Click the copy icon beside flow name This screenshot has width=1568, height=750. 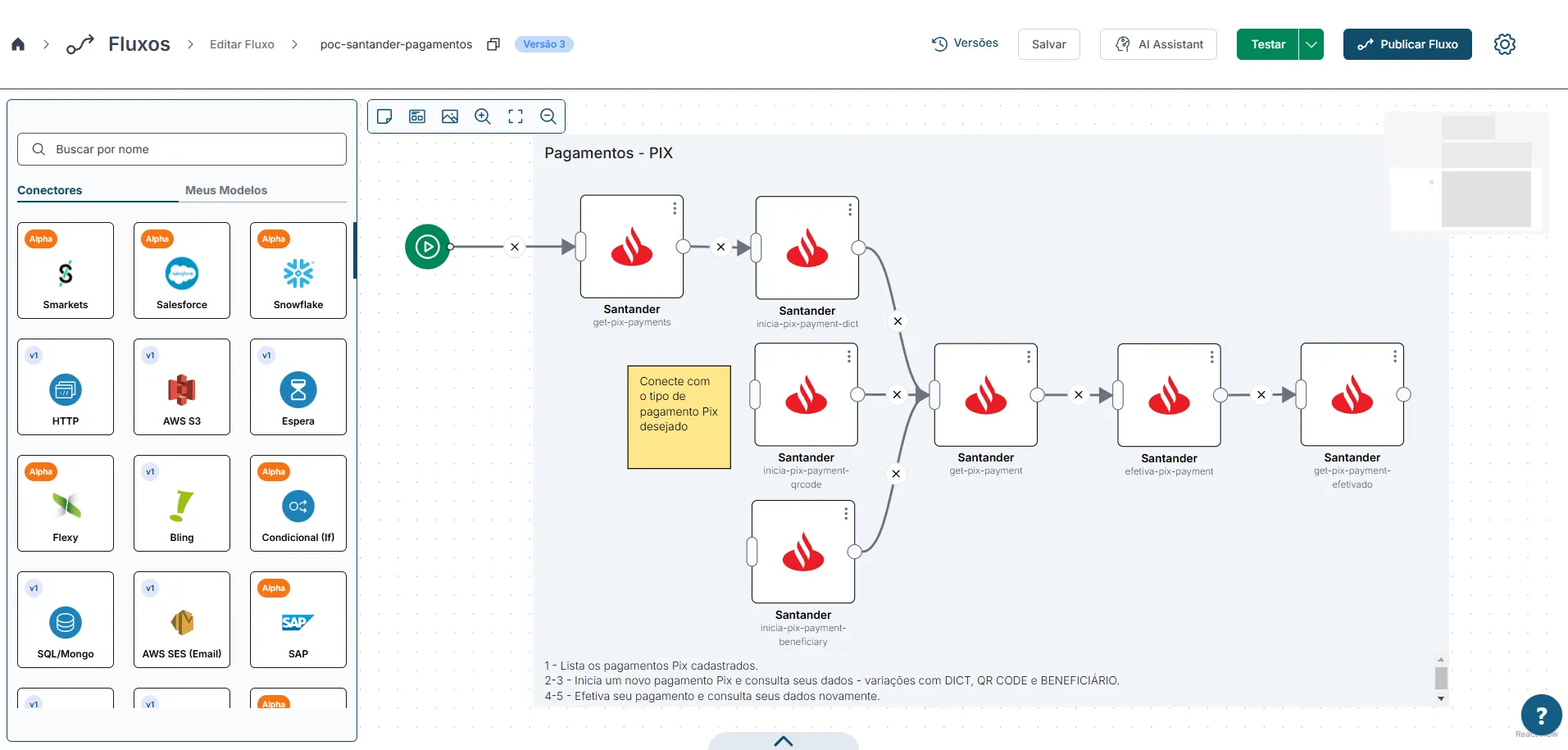point(493,44)
